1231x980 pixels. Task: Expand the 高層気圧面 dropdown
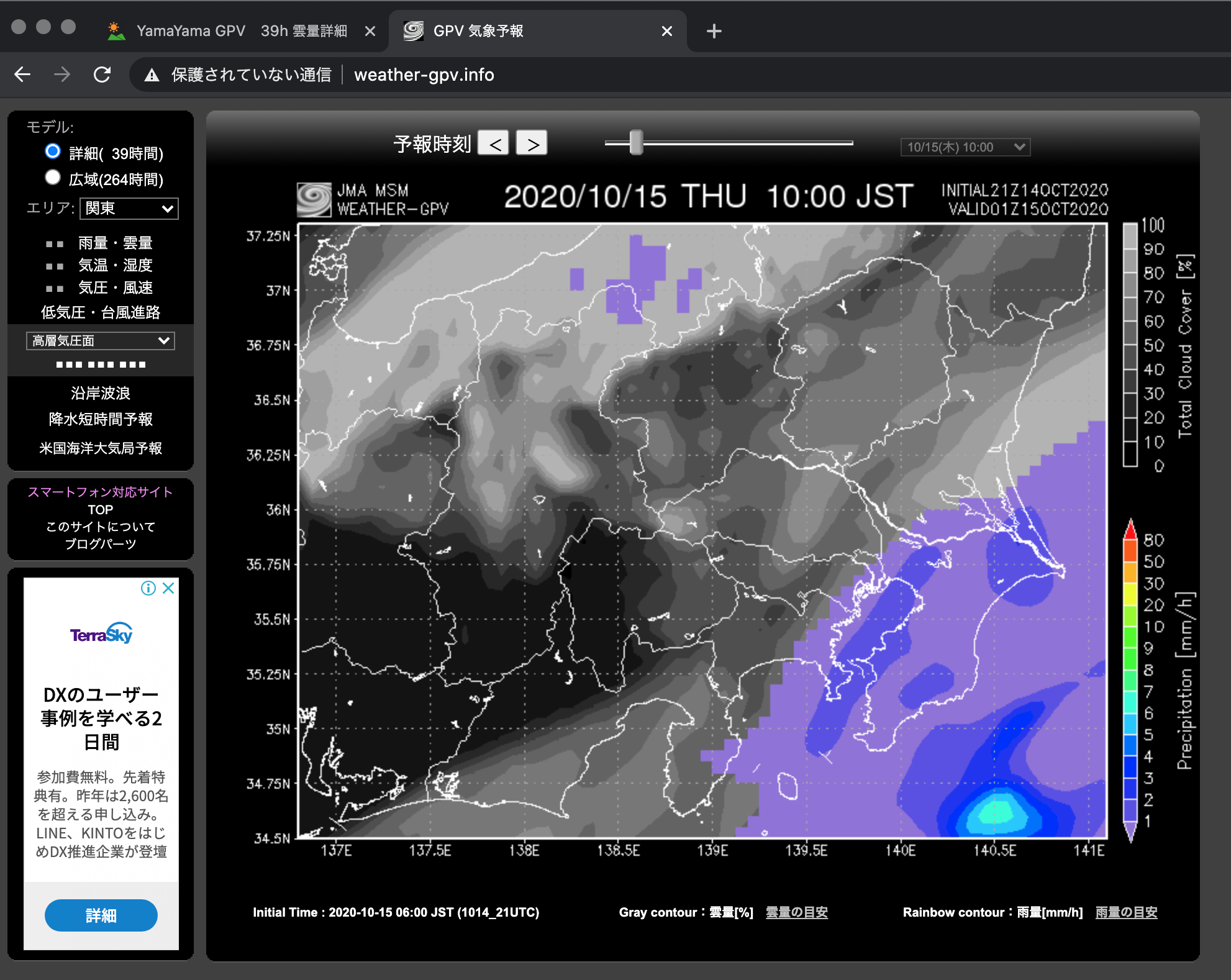point(101,340)
